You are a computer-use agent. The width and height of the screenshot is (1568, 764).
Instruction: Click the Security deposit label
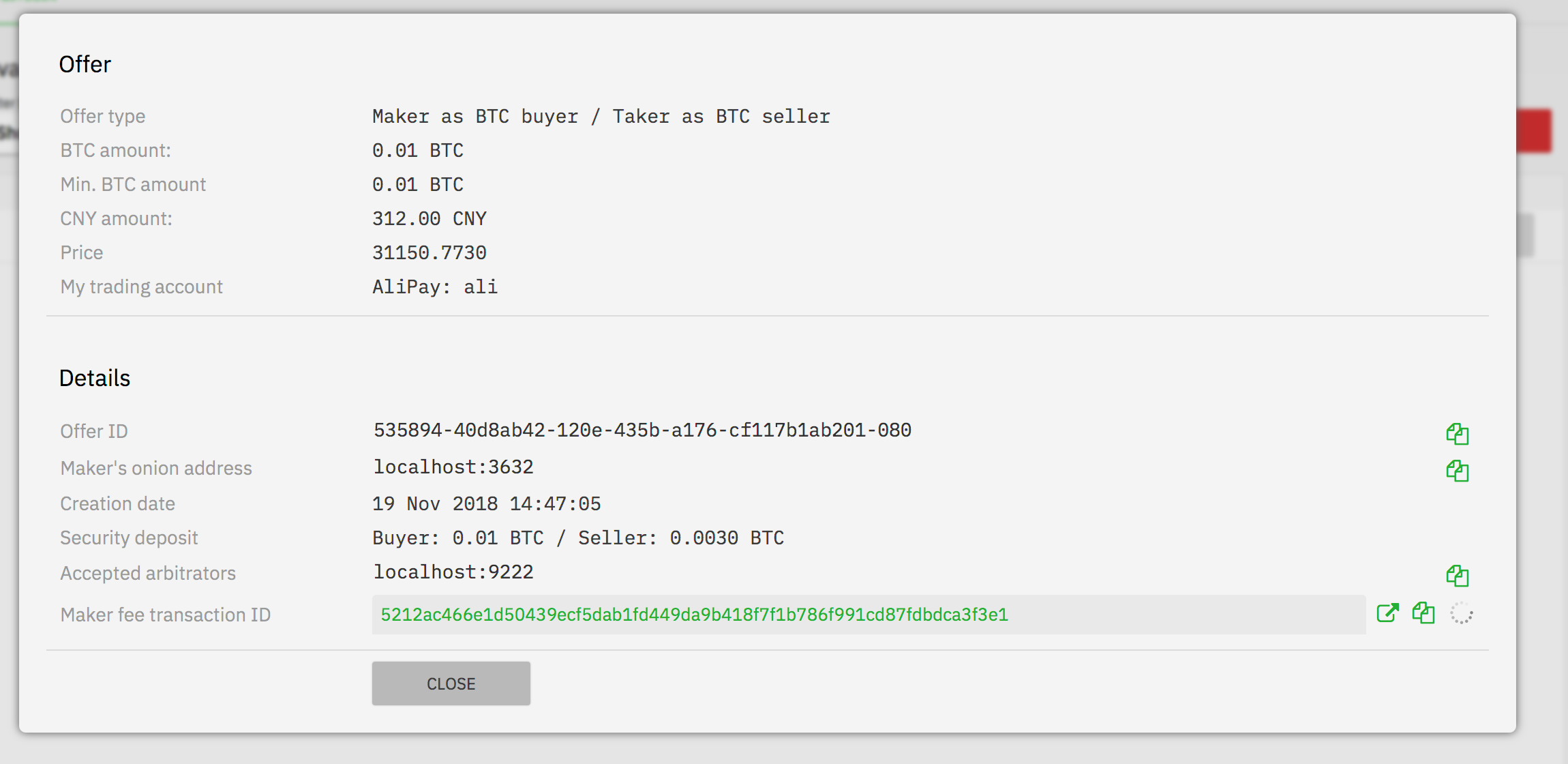(x=129, y=538)
